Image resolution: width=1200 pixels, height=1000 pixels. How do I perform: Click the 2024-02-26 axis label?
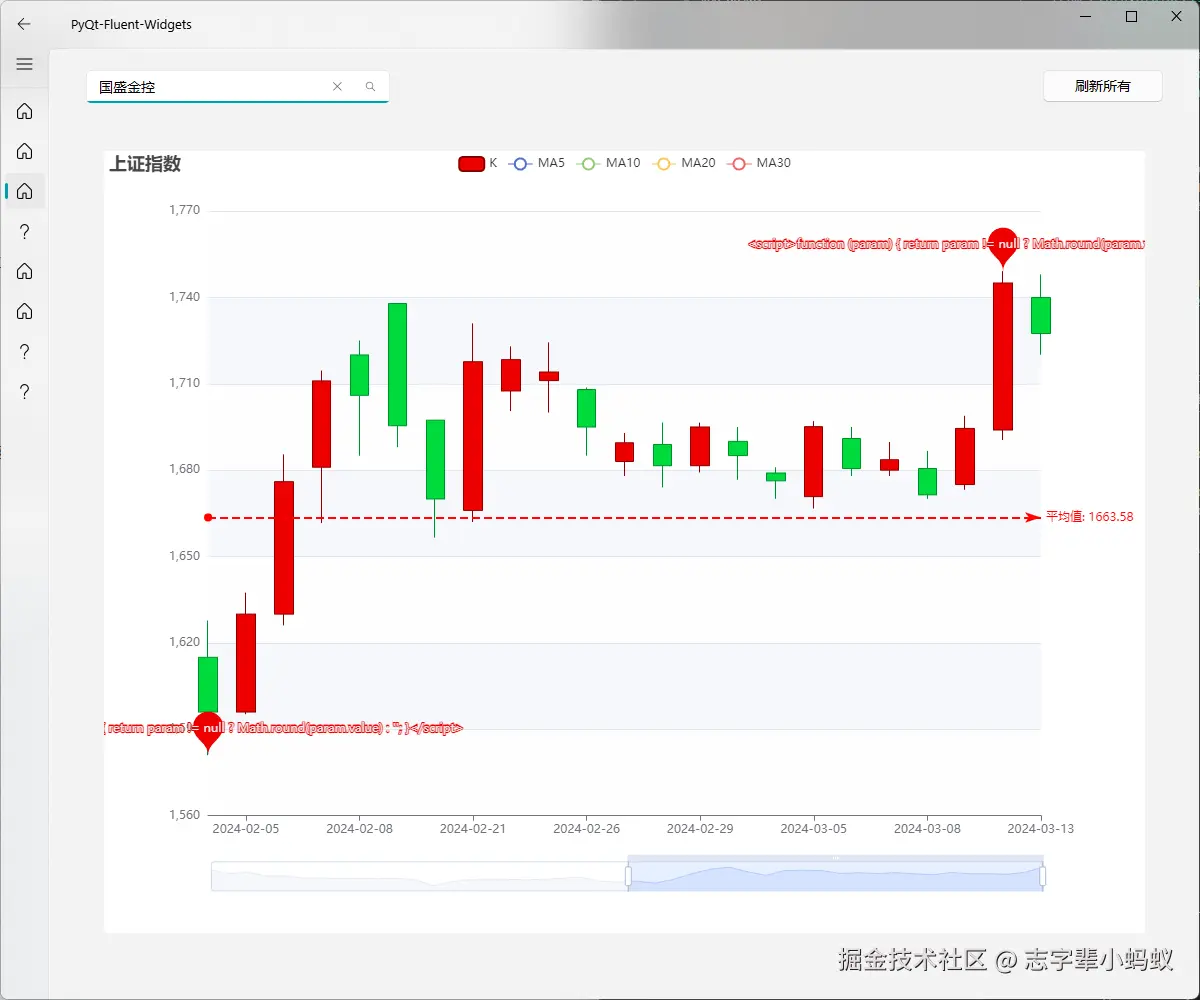point(586,829)
